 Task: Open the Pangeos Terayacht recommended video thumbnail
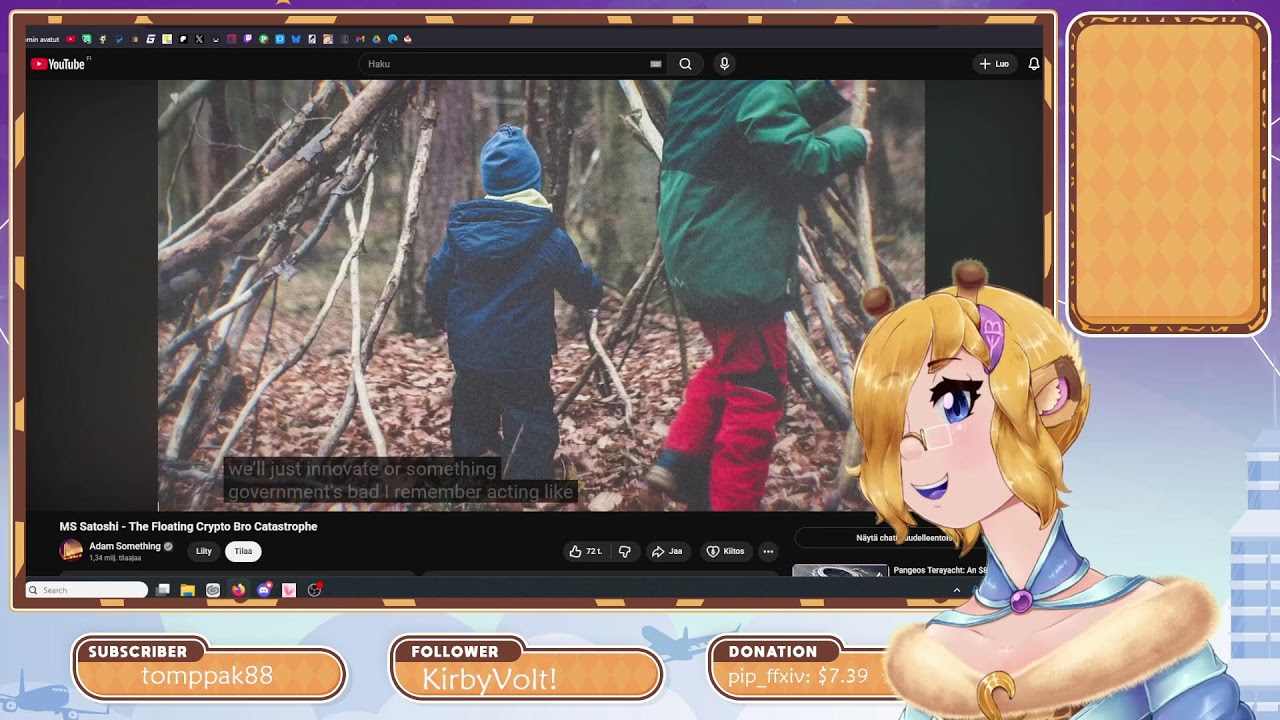[840, 571]
